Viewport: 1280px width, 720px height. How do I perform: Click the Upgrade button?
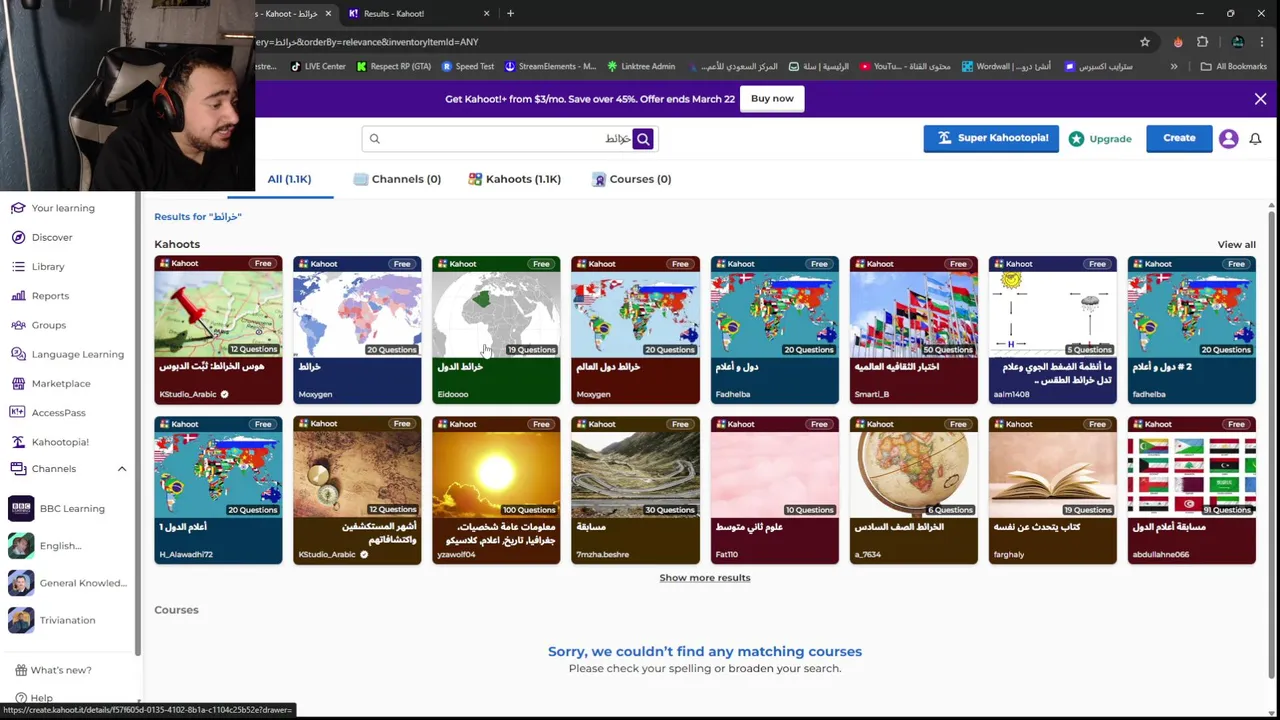coord(1100,139)
